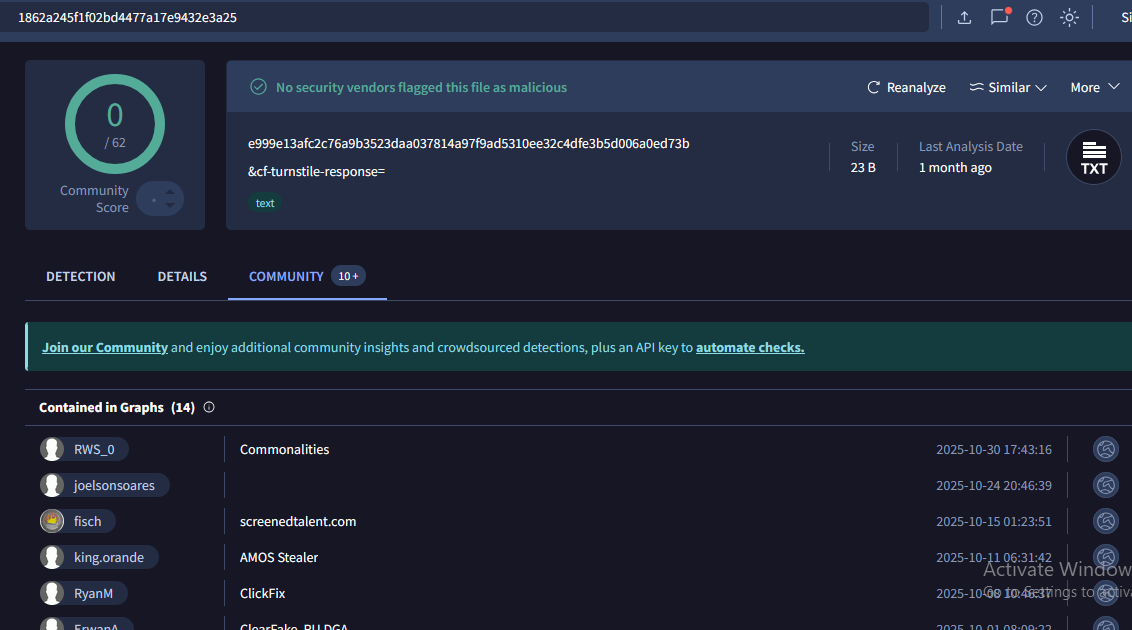Select the Community tab

coord(286,277)
